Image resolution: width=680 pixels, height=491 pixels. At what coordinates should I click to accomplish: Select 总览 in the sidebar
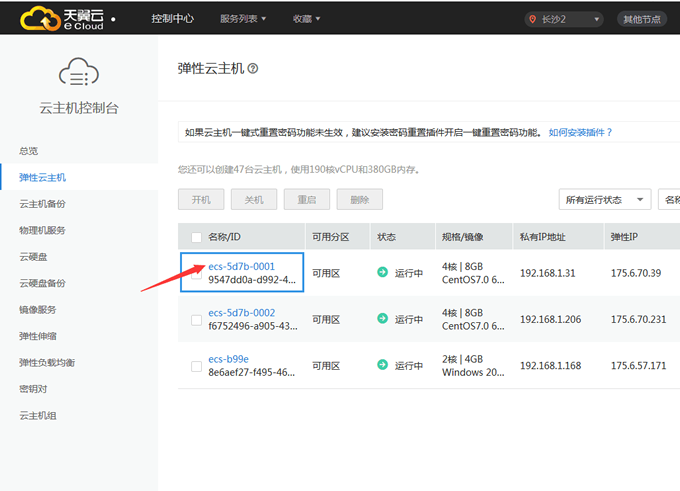29,151
